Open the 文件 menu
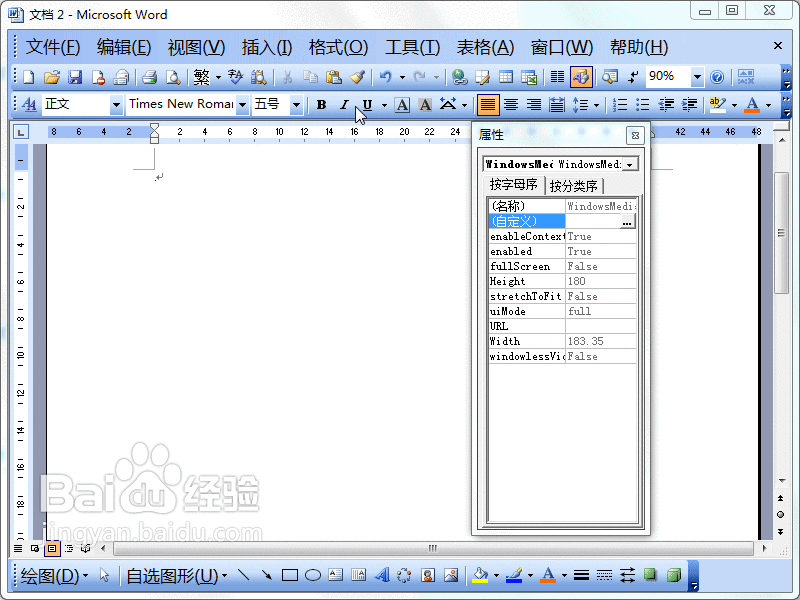Screen dimensions: 800x600 [x=53, y=47]
